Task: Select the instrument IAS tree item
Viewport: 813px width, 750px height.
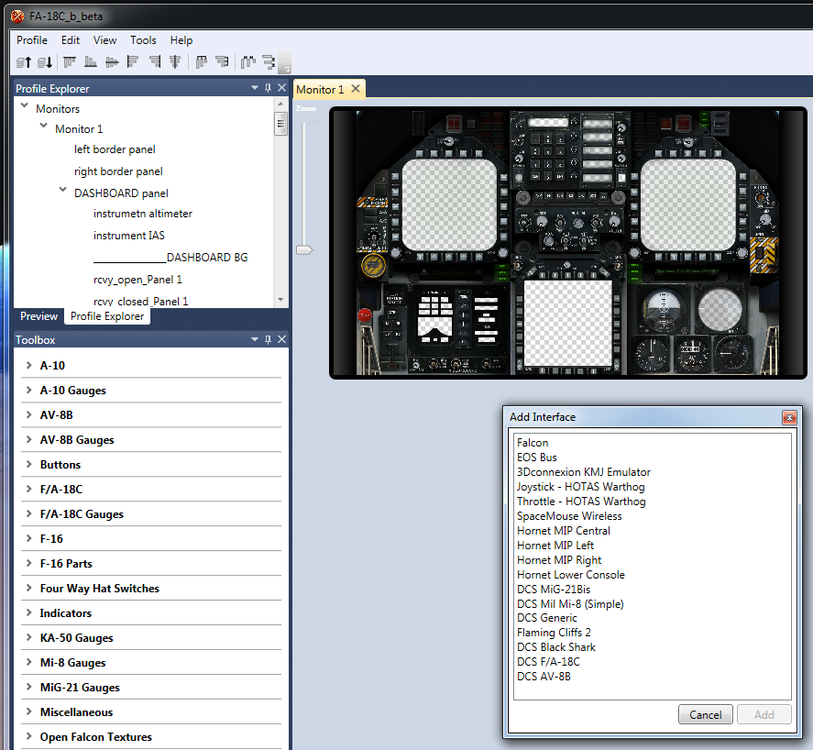Action: coord(129,235)
